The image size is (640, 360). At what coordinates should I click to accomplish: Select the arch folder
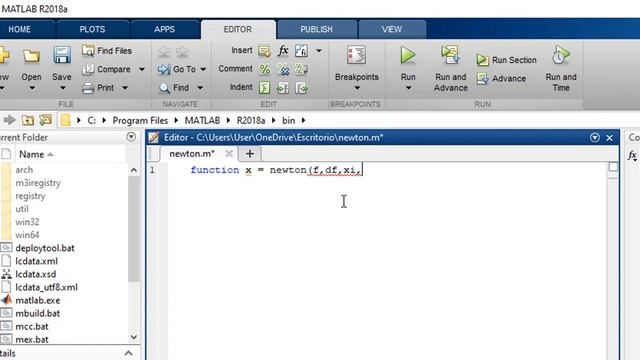click(x=24, y=170)
